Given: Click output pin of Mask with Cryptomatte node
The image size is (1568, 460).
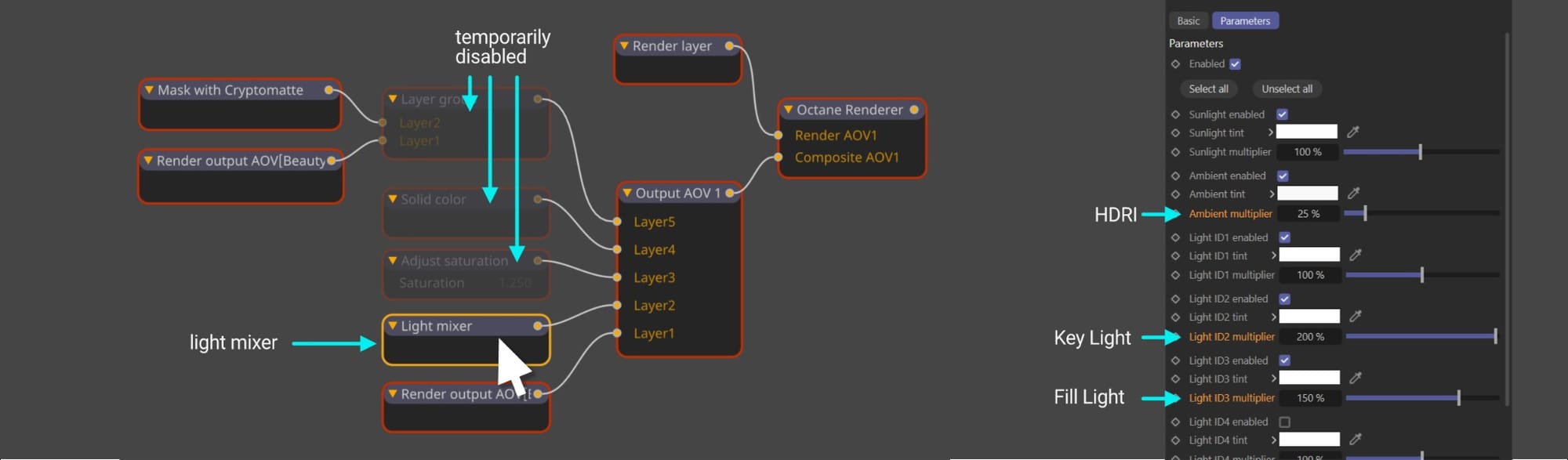Looking at the screenshot, I should coord(329,90).
